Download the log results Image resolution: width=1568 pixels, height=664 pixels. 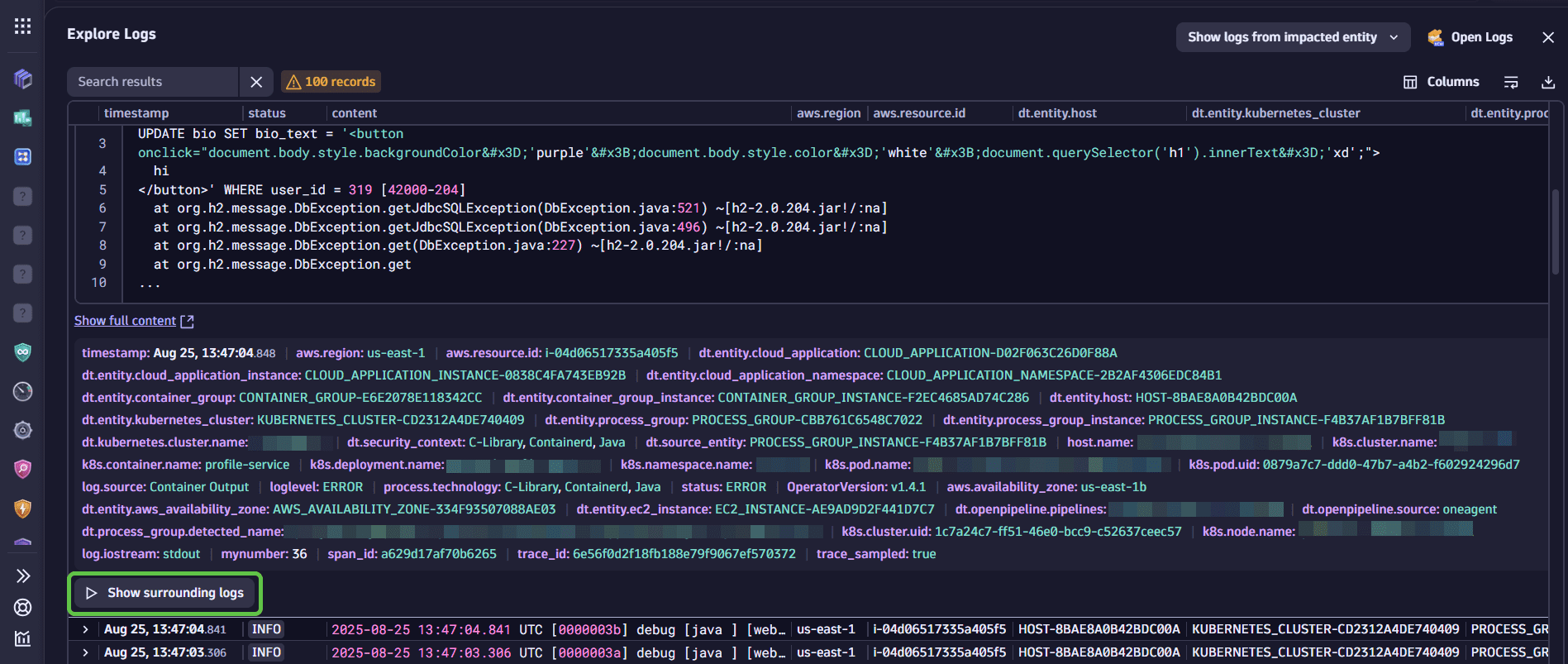[1548, 82]
